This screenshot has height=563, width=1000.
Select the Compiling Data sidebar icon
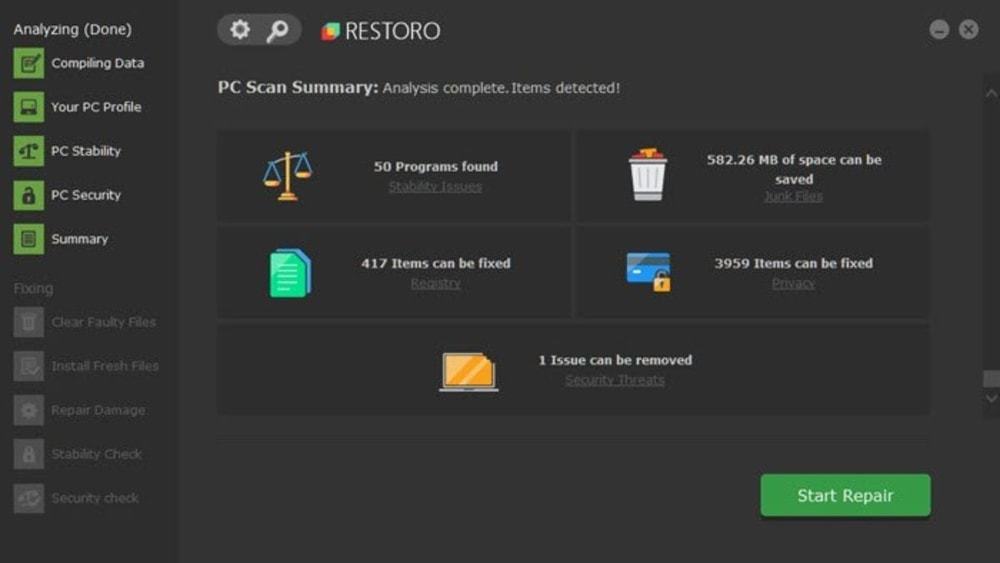point(29,63)
